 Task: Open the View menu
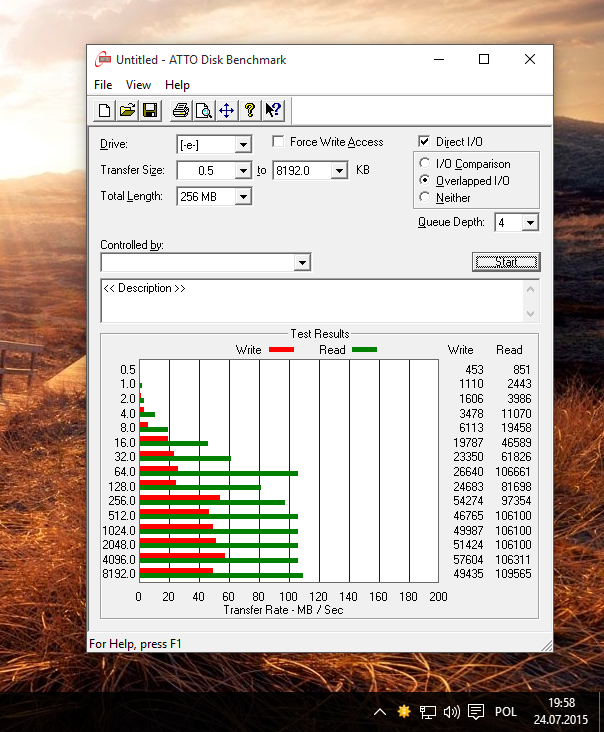click(138, 85)
